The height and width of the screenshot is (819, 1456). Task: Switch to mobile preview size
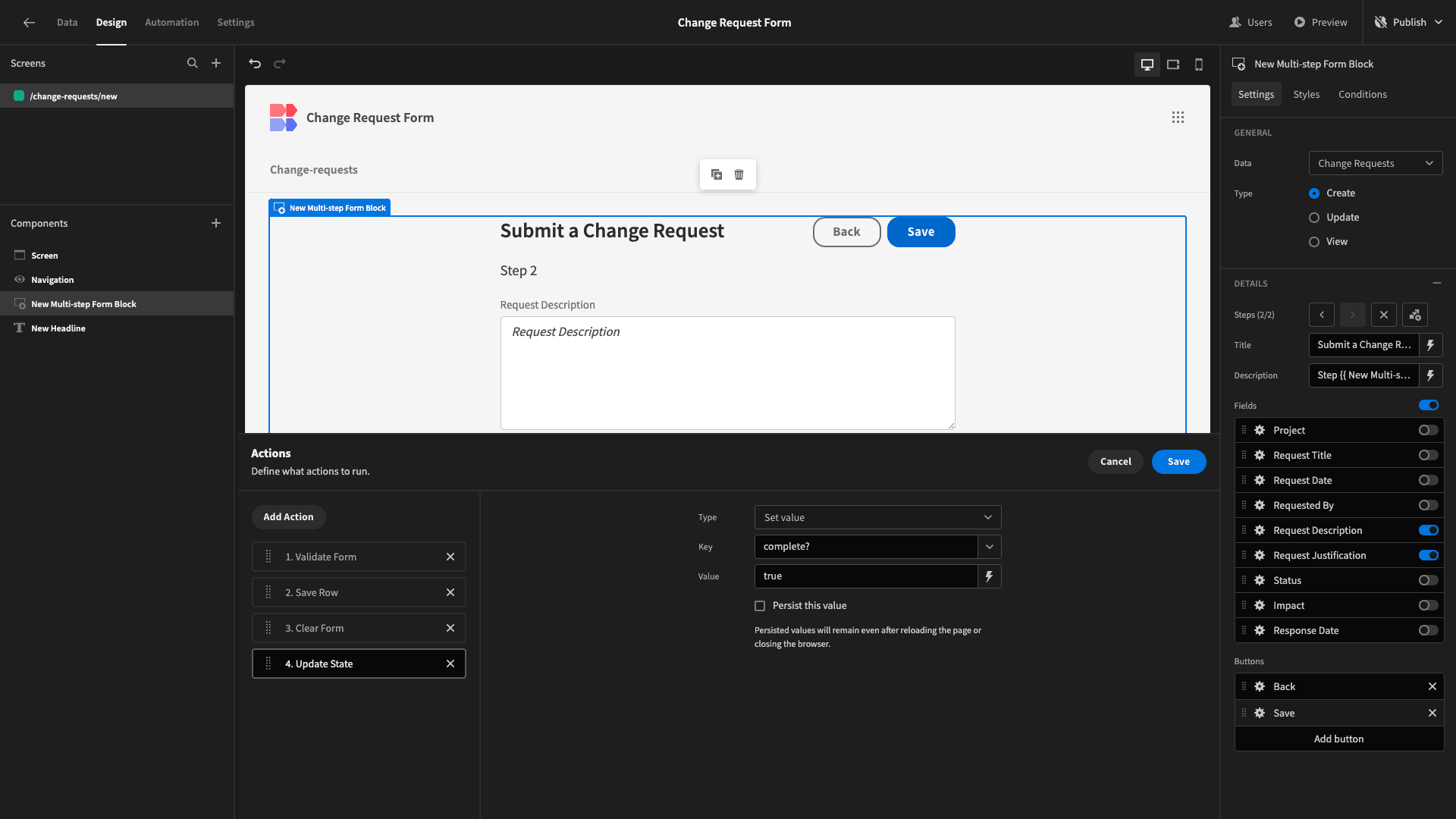(x=1199, y=64)
